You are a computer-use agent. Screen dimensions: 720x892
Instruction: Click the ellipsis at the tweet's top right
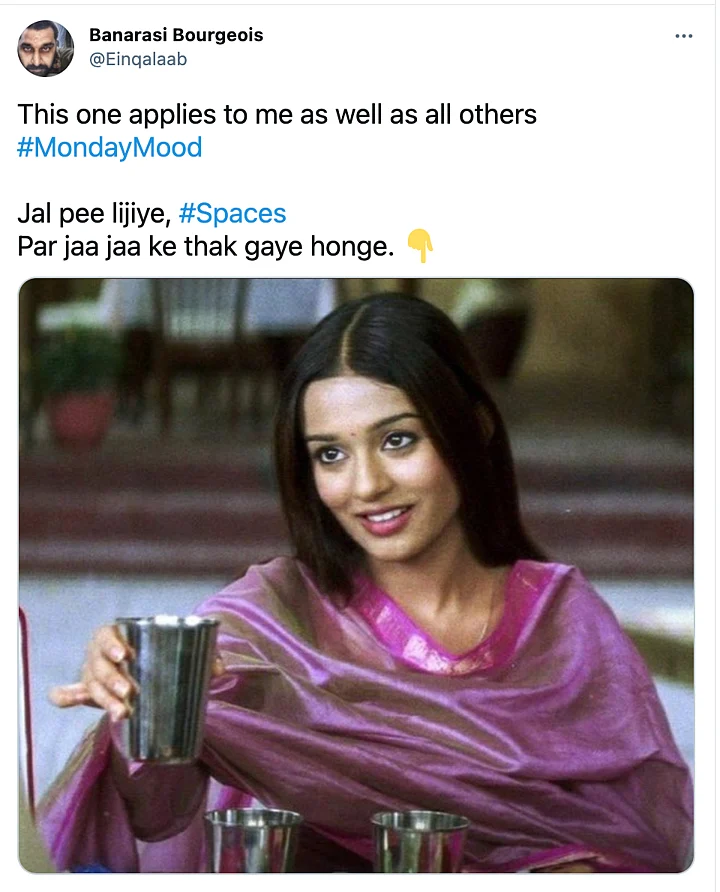coord(684,34)
